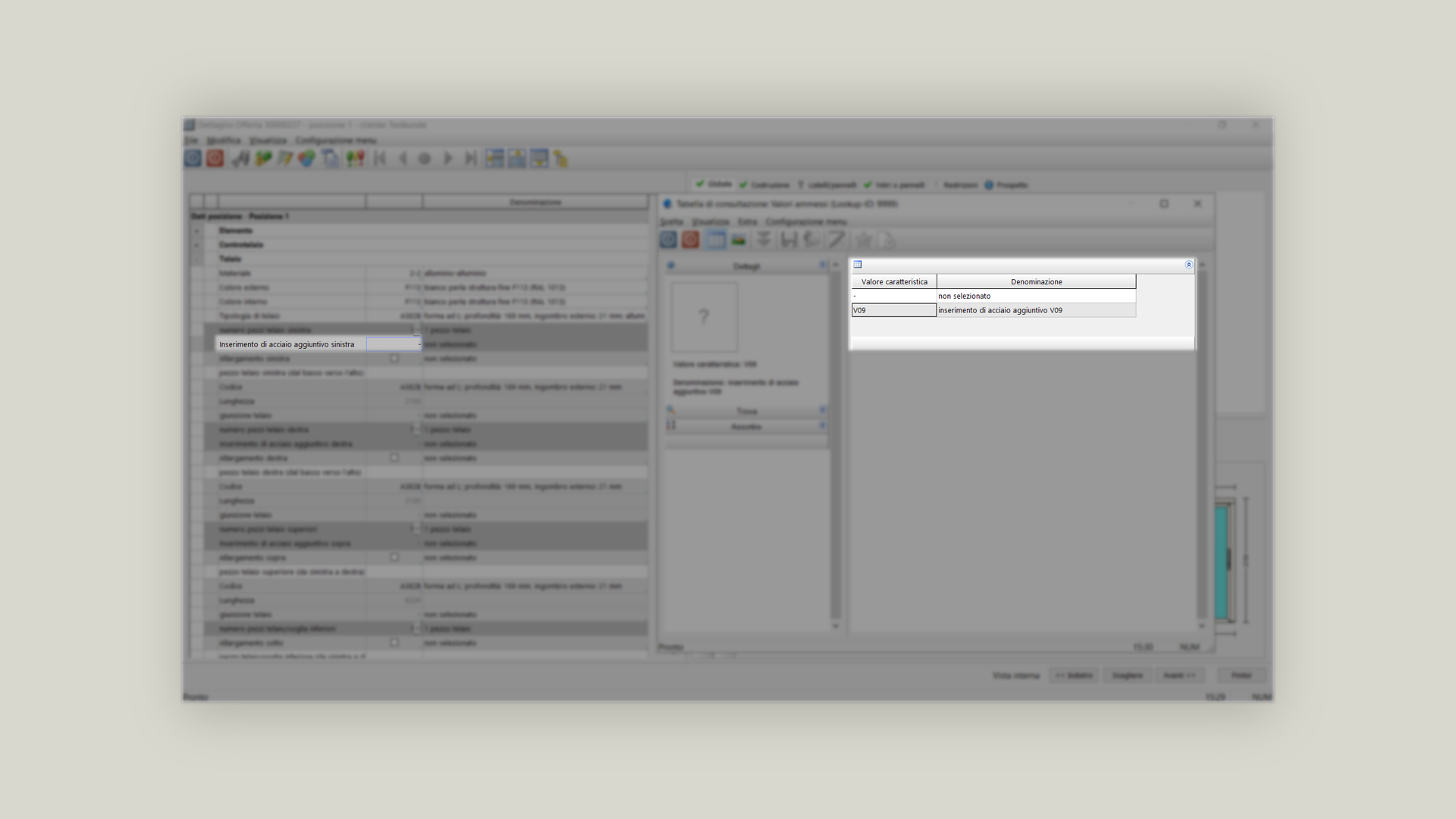Open the Scelta menu in lookup window
The width and height of the screenshot is (1456, 819).
pos(671,222)
